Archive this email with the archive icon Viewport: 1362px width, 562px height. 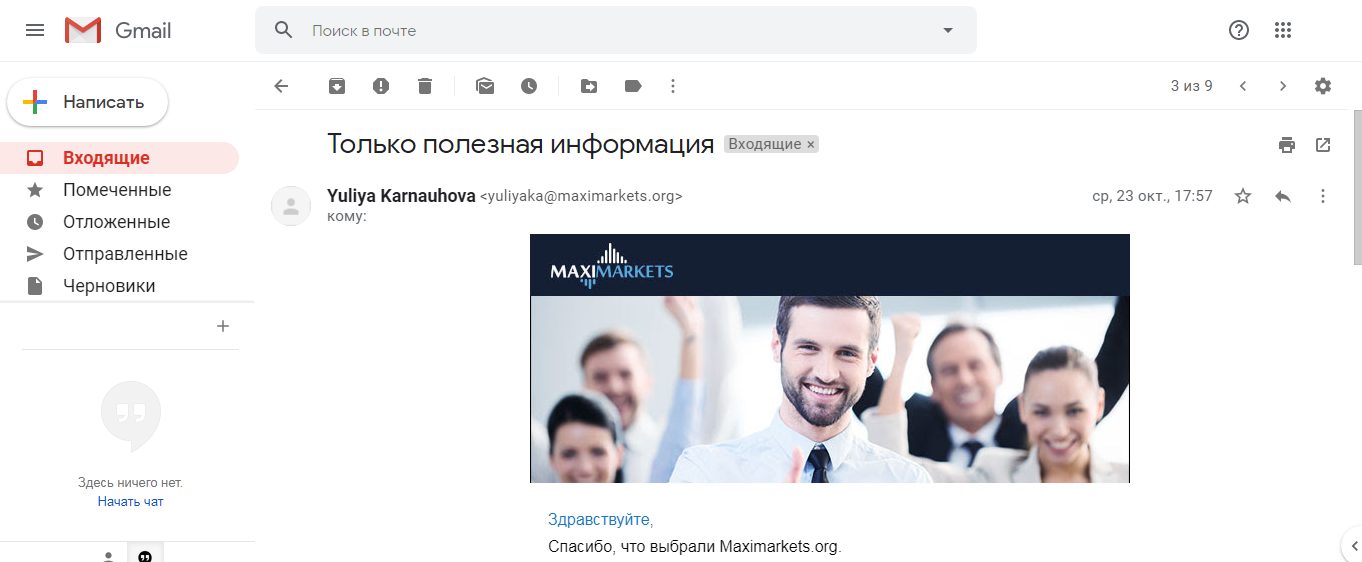pyautogui.click(x=337, y=86)
